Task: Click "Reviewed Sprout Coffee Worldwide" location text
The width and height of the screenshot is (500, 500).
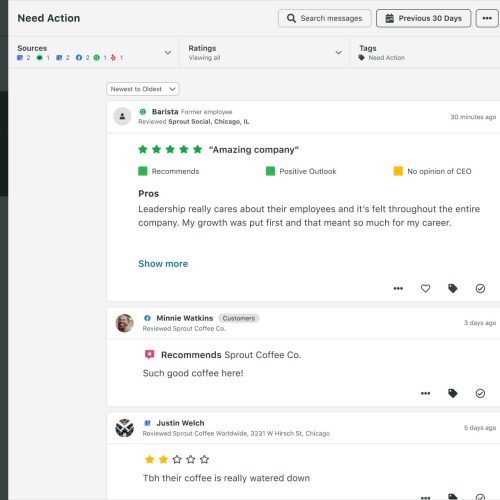Action: click(236, 434)
